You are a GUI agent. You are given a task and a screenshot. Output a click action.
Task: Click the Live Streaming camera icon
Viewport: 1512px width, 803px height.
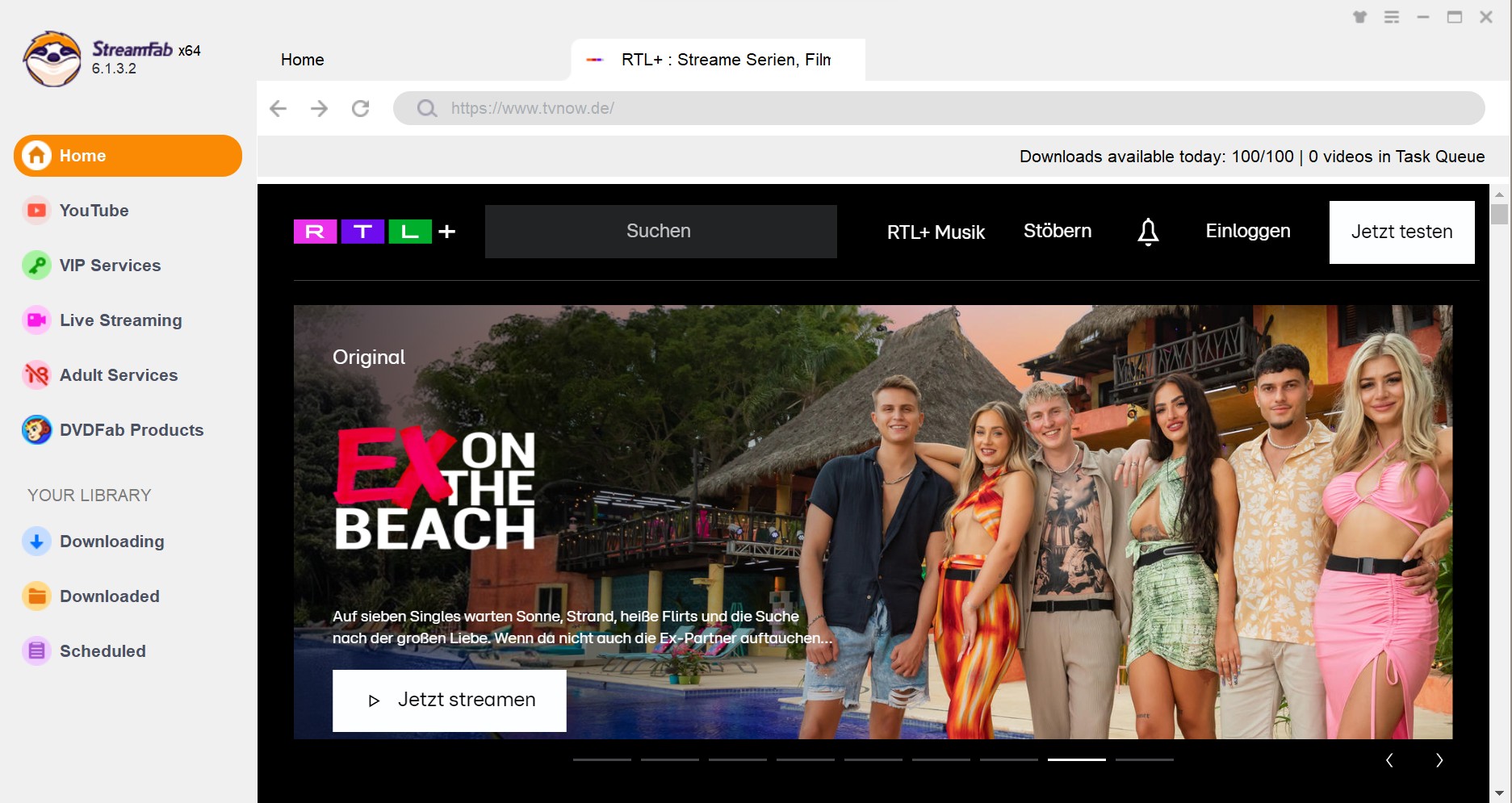pyautogui.click(x=36, y=320)
